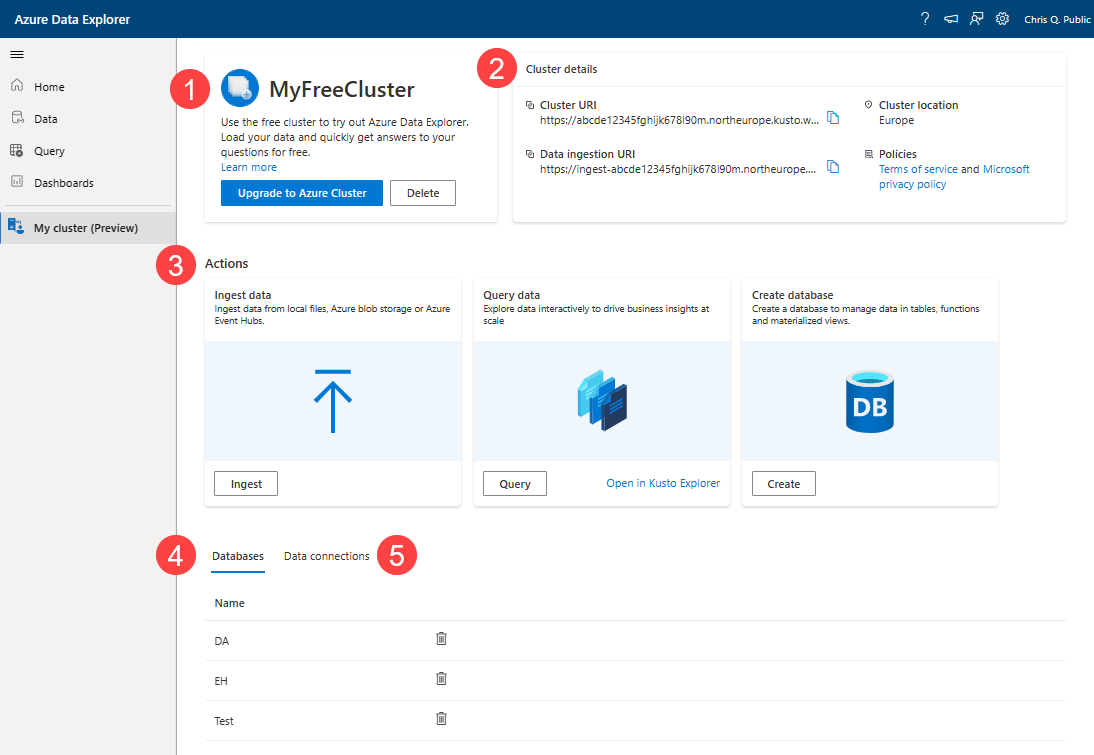Viewport: 1094px width, 755px height.
Task: Open the feedback megaphone icon
Action: point(951,19)
